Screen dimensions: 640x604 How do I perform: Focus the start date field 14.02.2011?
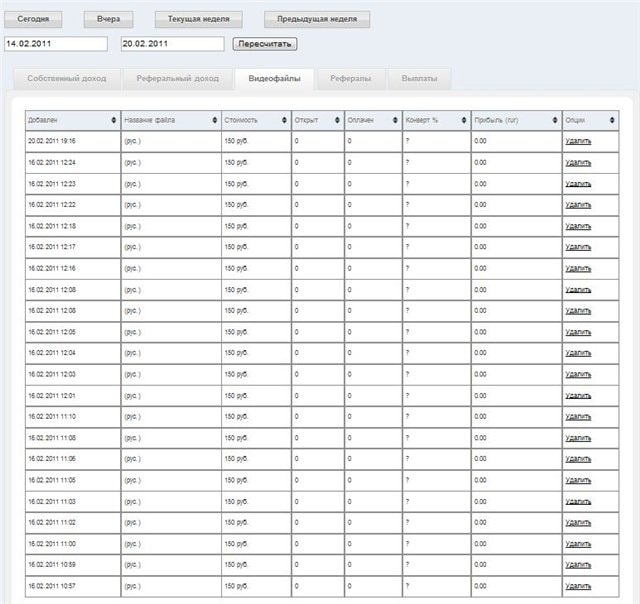click(x=56, y=44)
